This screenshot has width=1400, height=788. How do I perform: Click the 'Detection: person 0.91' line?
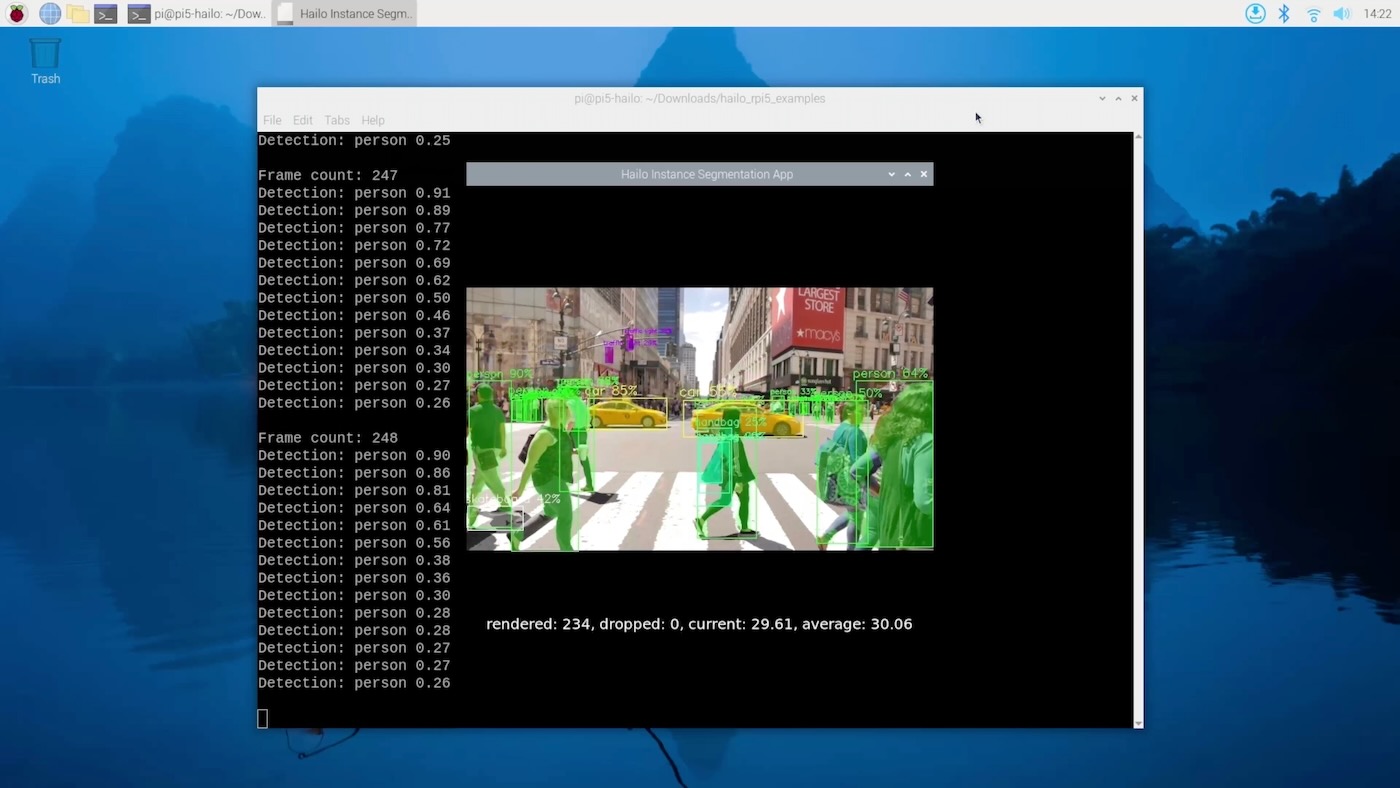354,193
